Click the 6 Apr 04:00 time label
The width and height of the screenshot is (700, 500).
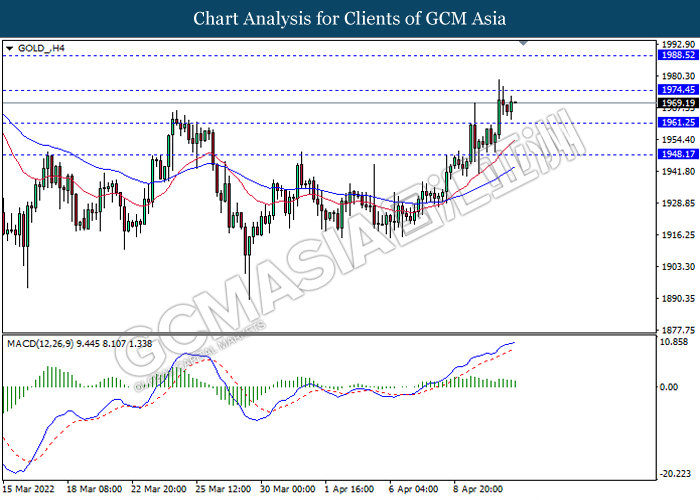[413, 489]
